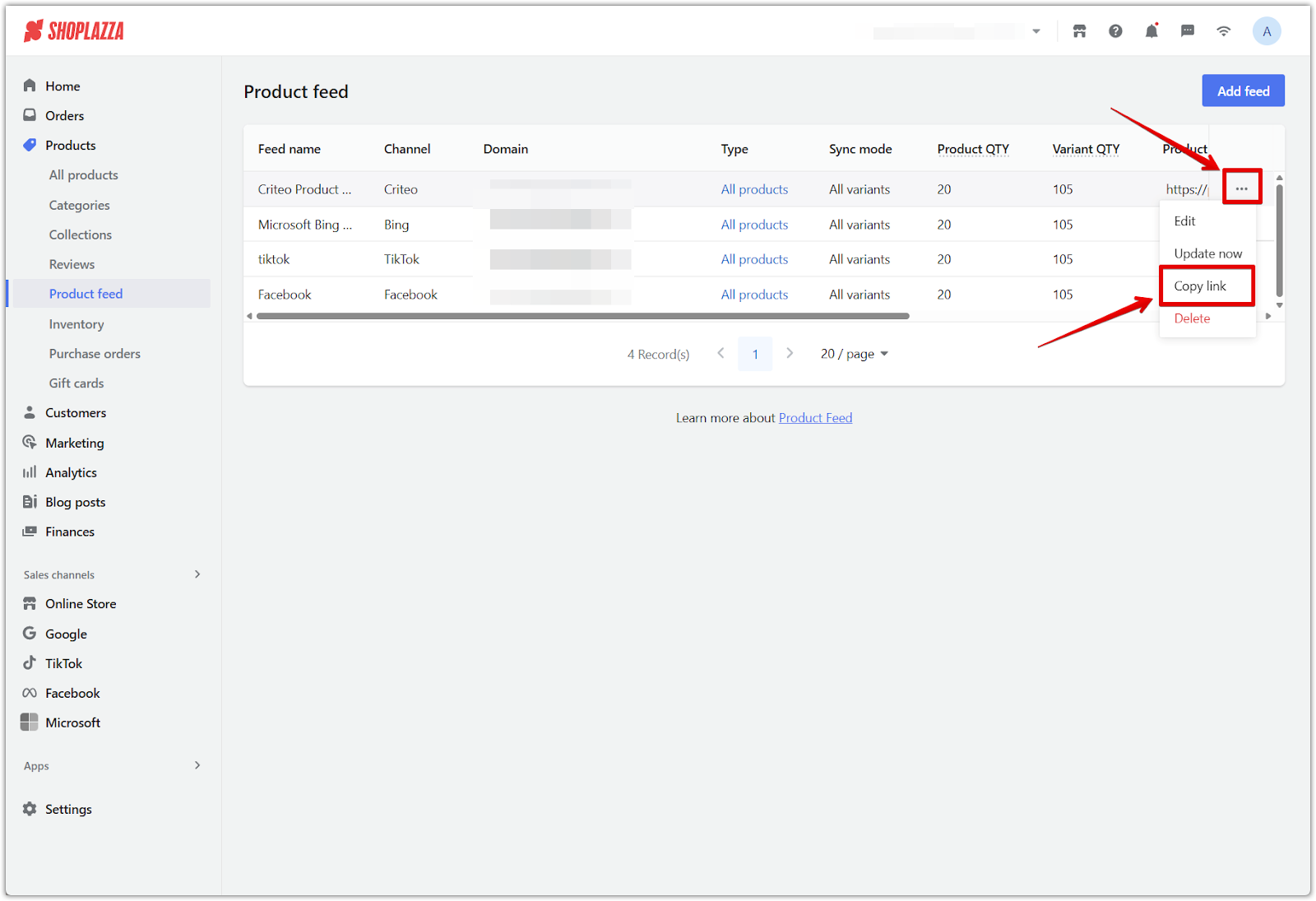
Task: Open the Google sales channel
Action: click(66, 634)
